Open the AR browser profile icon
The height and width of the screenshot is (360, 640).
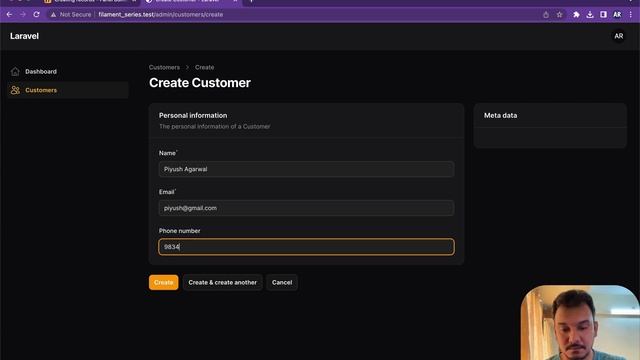click(617, 14)
